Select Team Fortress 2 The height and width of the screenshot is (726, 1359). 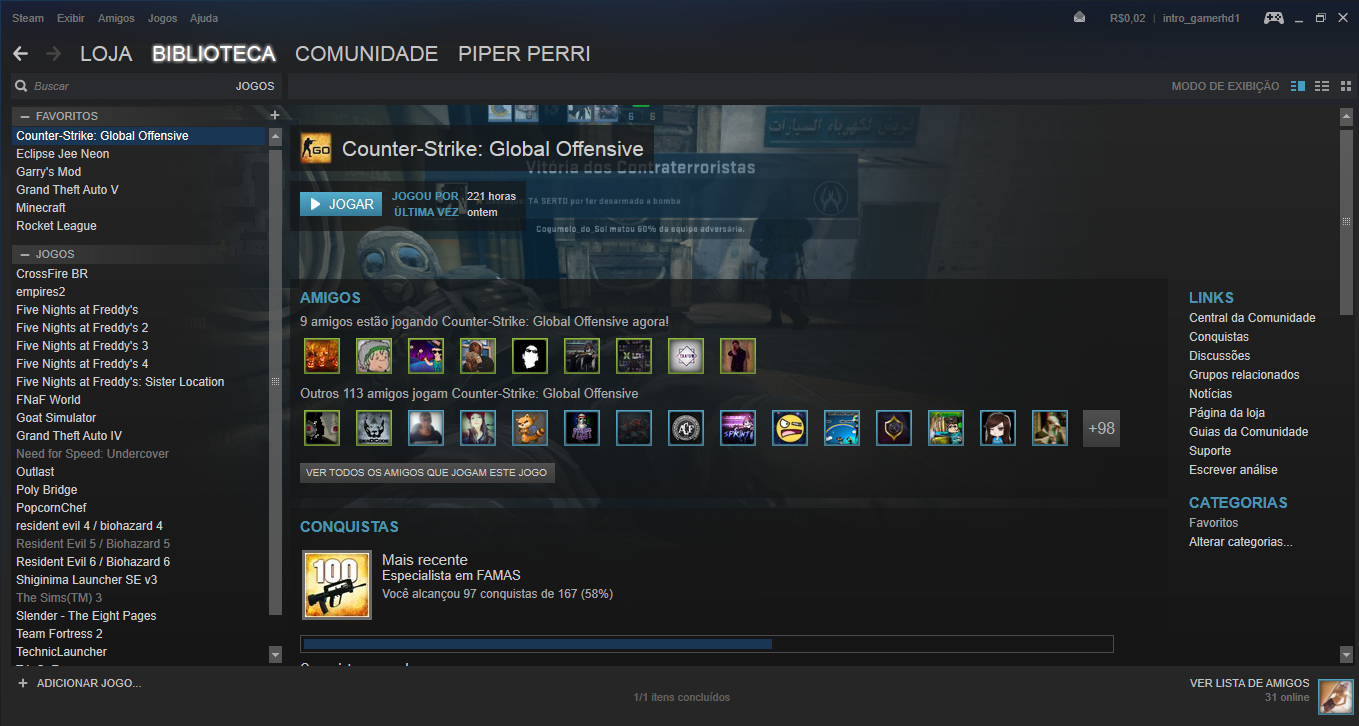(59, 634)
